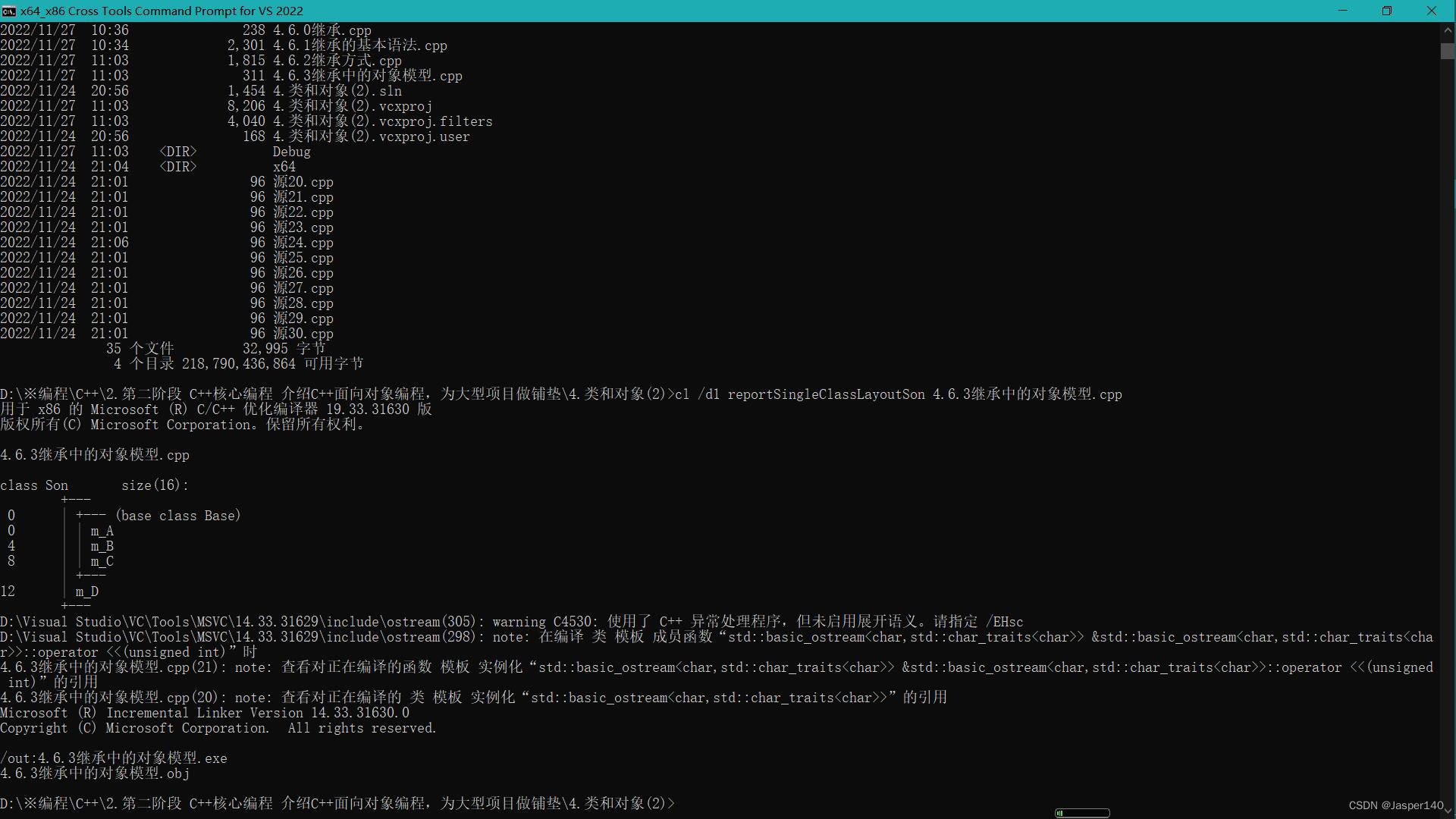Click the 4 个目录 free bytes line
Image resolution: width=1456 pixels, height=819 pixels.
coord(239,364)
